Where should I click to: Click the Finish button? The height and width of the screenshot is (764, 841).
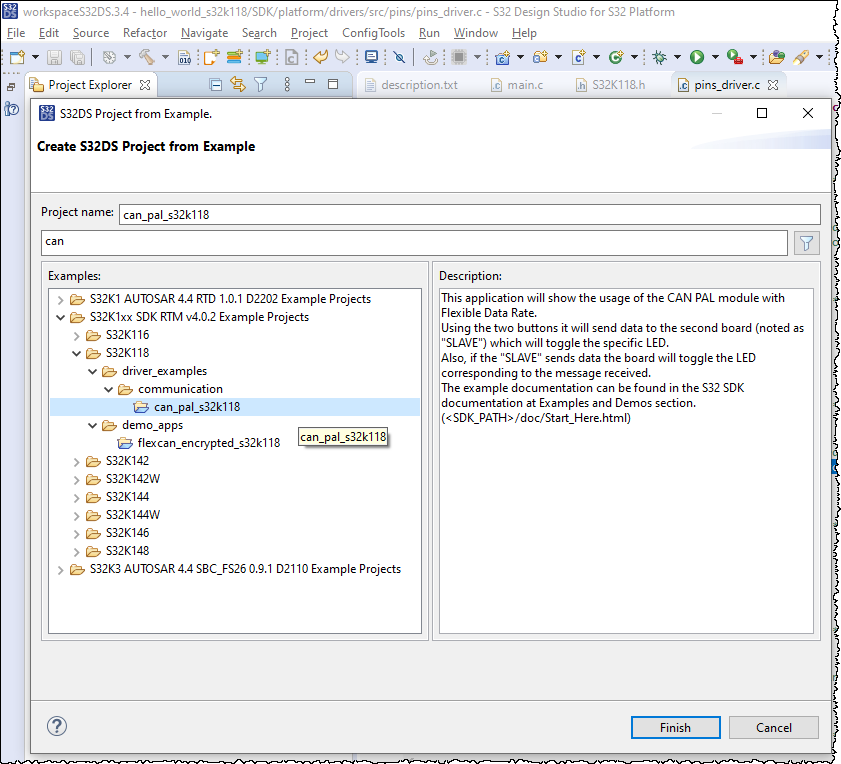(675, 728)
